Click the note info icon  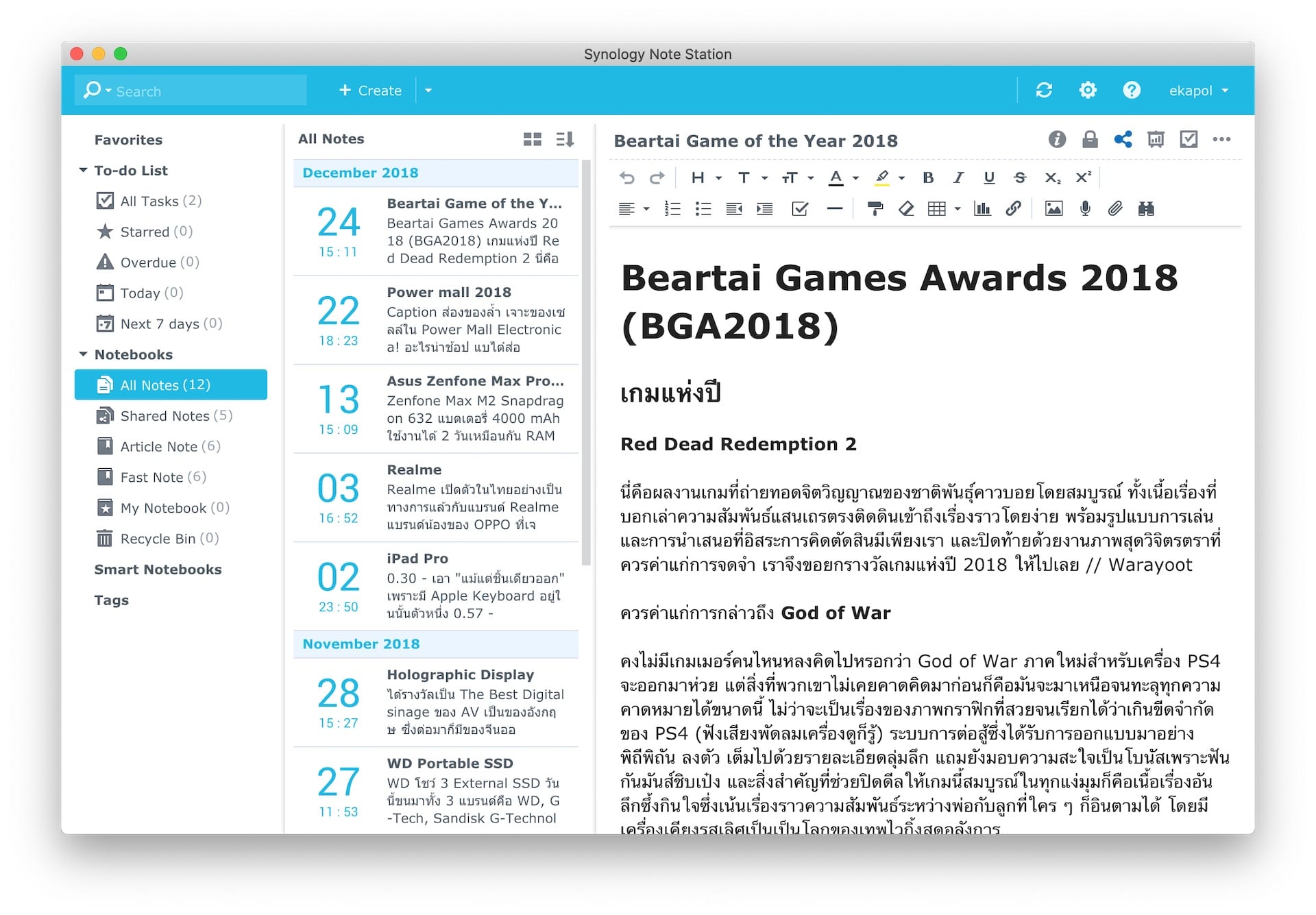[1057, 140]
